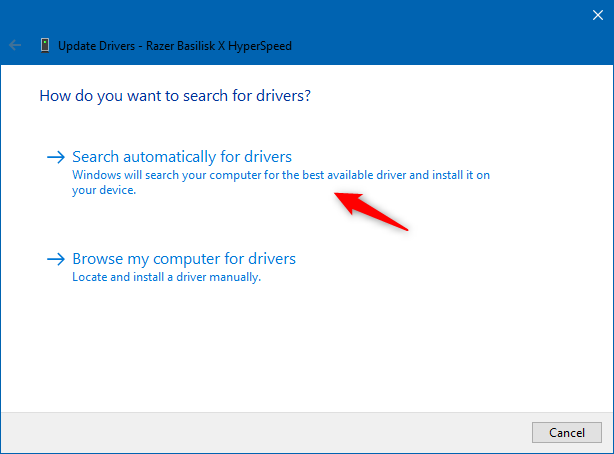Click the device icon beside Update Drivers title
The image size is (614, 454).
click(45, 45)
